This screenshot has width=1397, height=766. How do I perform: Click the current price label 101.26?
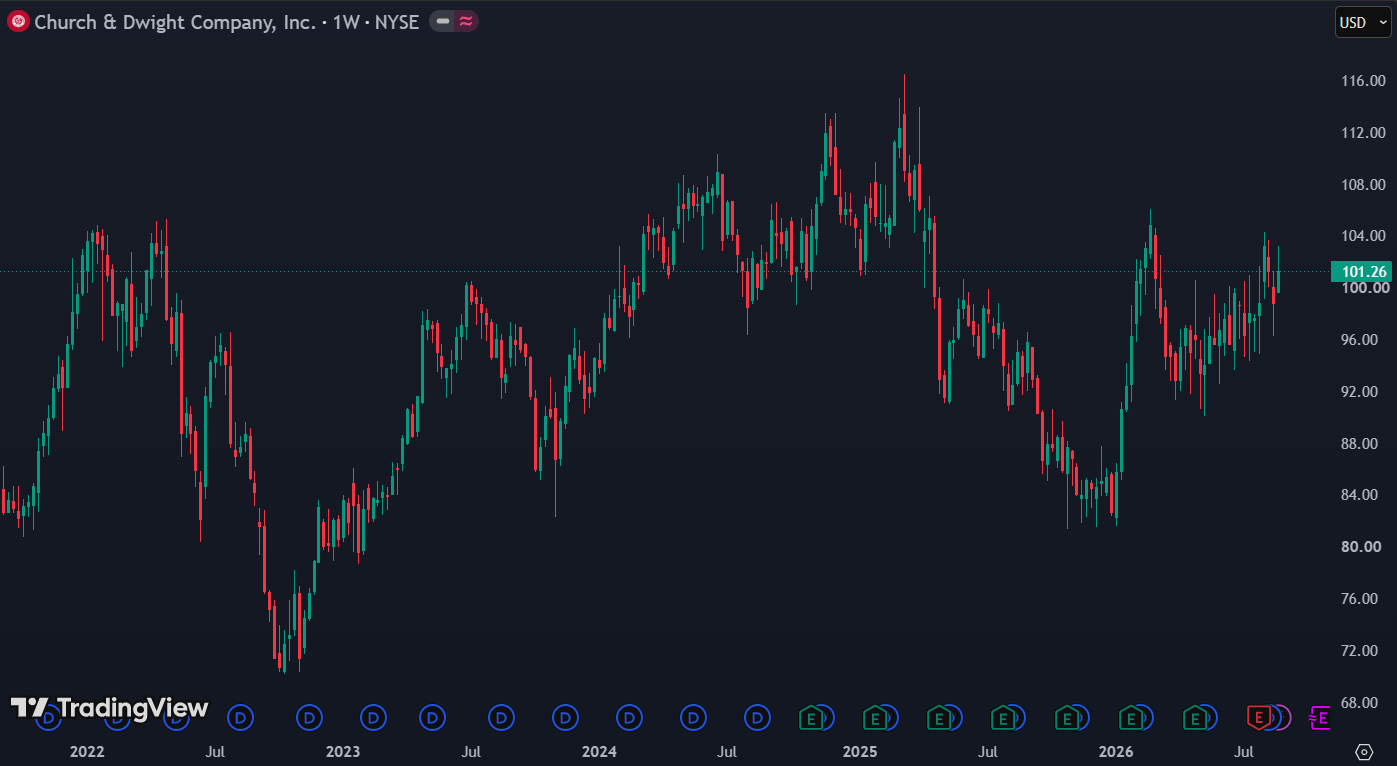(x=1361, y=271)
